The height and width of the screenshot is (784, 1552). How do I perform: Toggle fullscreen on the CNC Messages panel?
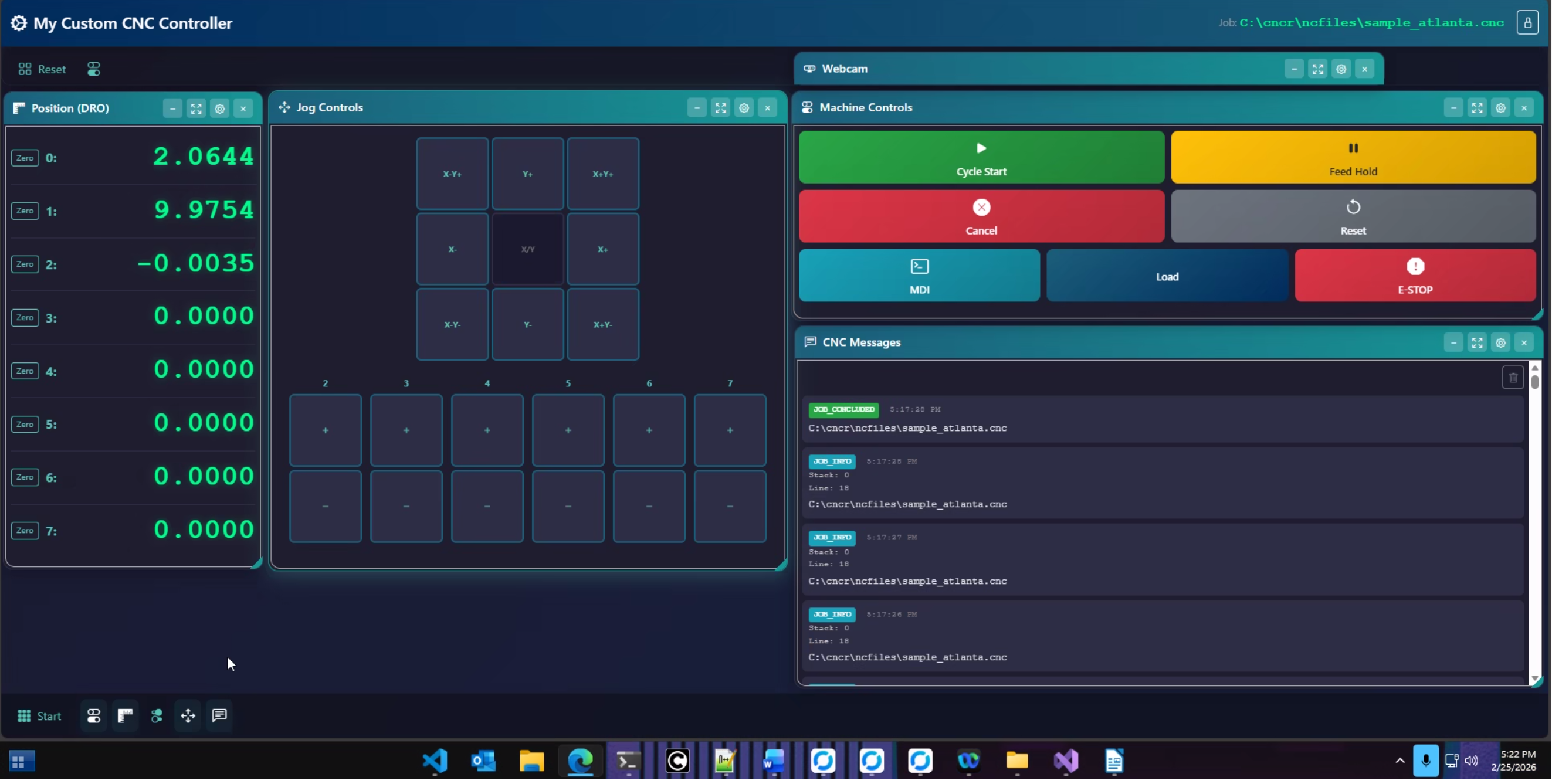tap(1478, 343)
